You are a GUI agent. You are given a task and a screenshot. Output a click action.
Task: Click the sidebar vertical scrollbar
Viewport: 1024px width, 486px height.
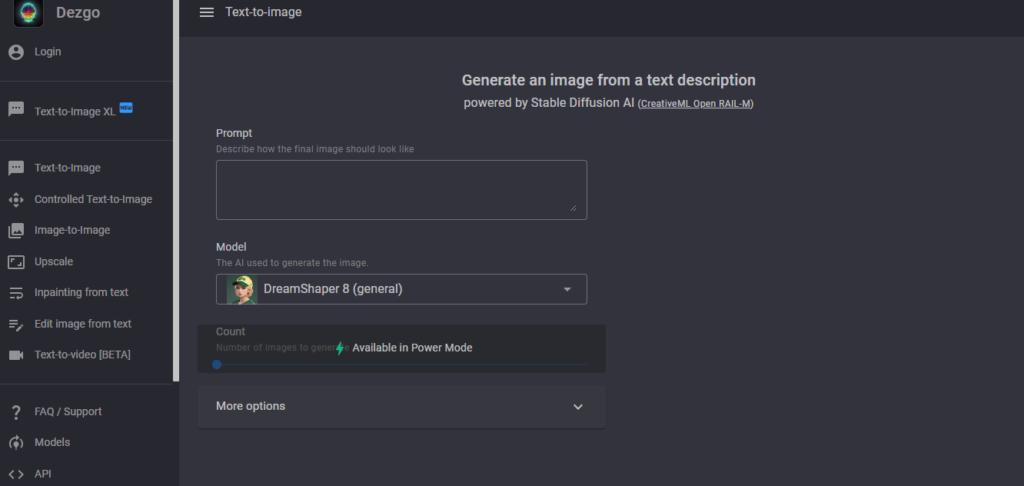point(176,190)
